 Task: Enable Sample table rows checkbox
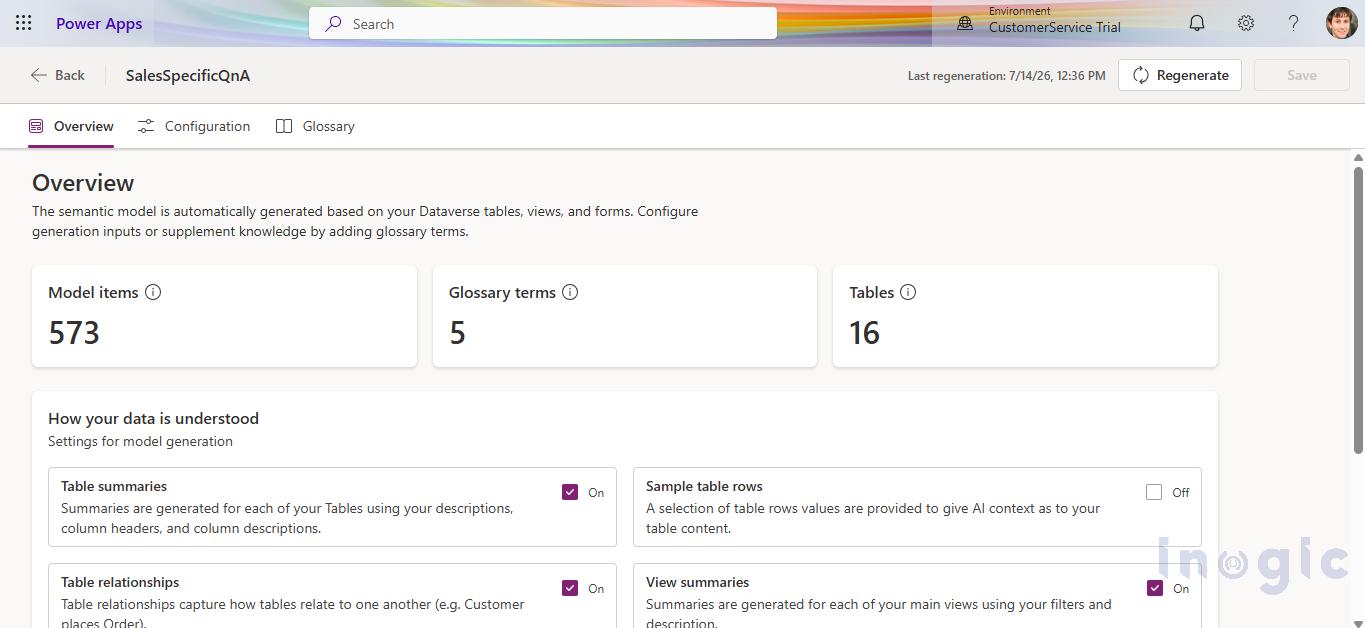(1154, 492)
